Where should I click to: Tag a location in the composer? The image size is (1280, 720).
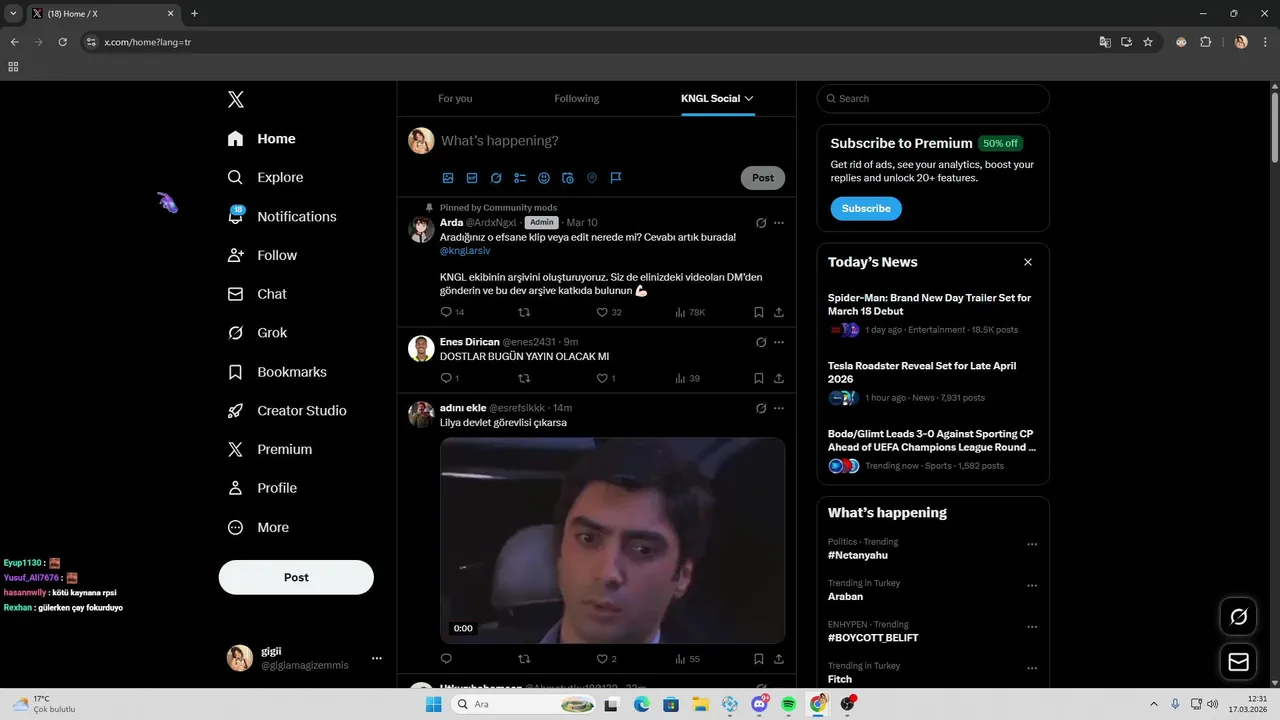tap(592, 178)
